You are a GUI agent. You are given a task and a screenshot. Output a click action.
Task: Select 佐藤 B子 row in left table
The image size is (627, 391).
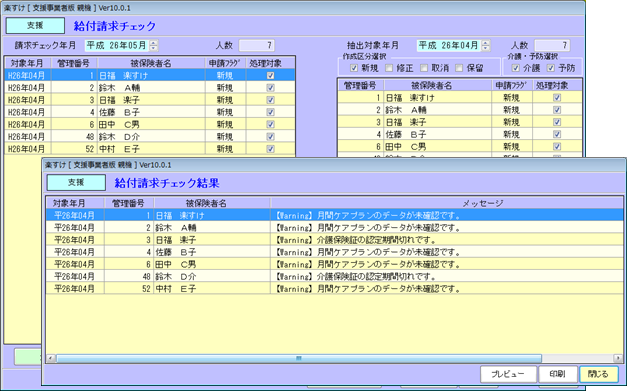[x=150, y=112]
